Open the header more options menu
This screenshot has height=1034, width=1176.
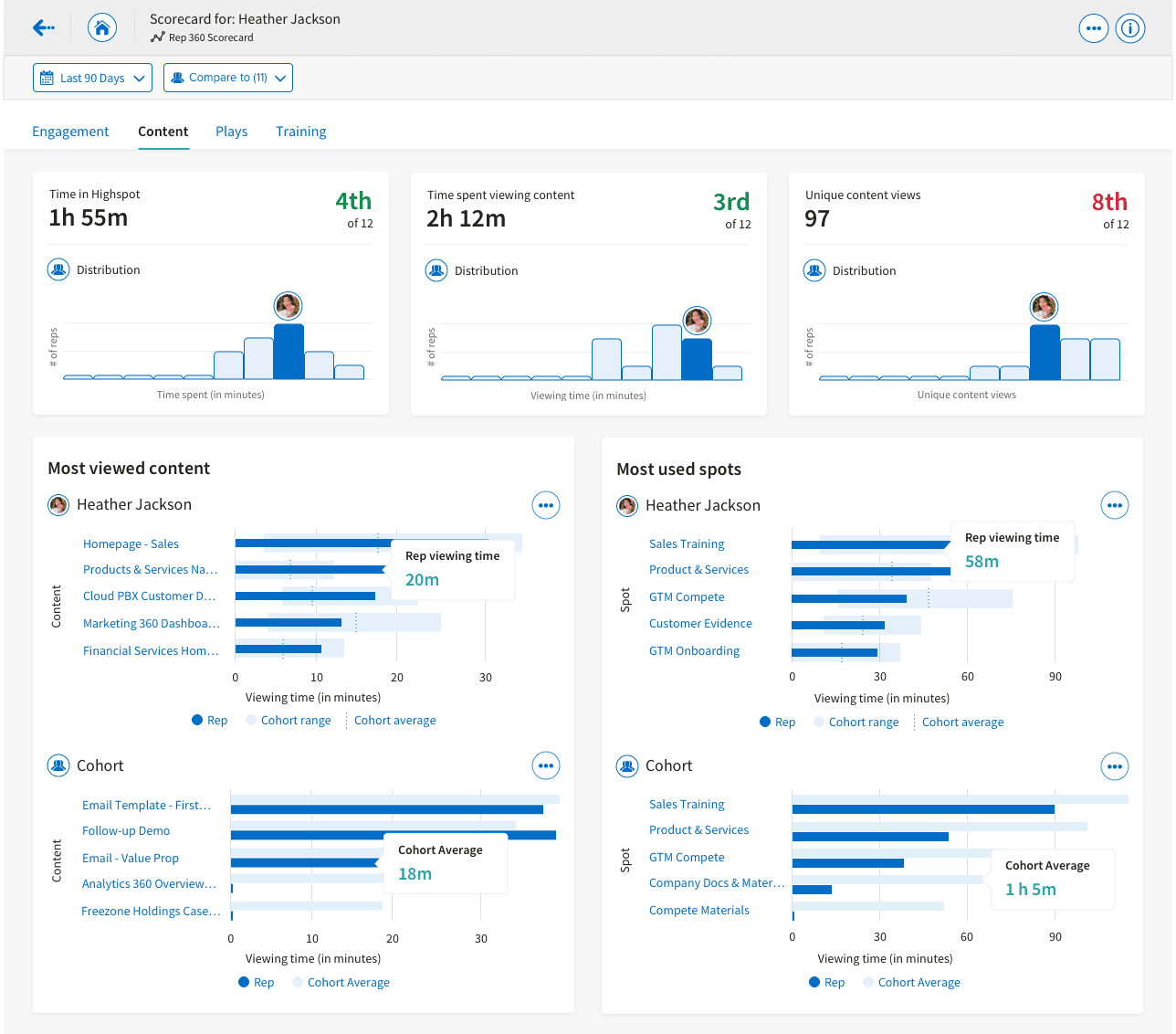pos(1094,28)
